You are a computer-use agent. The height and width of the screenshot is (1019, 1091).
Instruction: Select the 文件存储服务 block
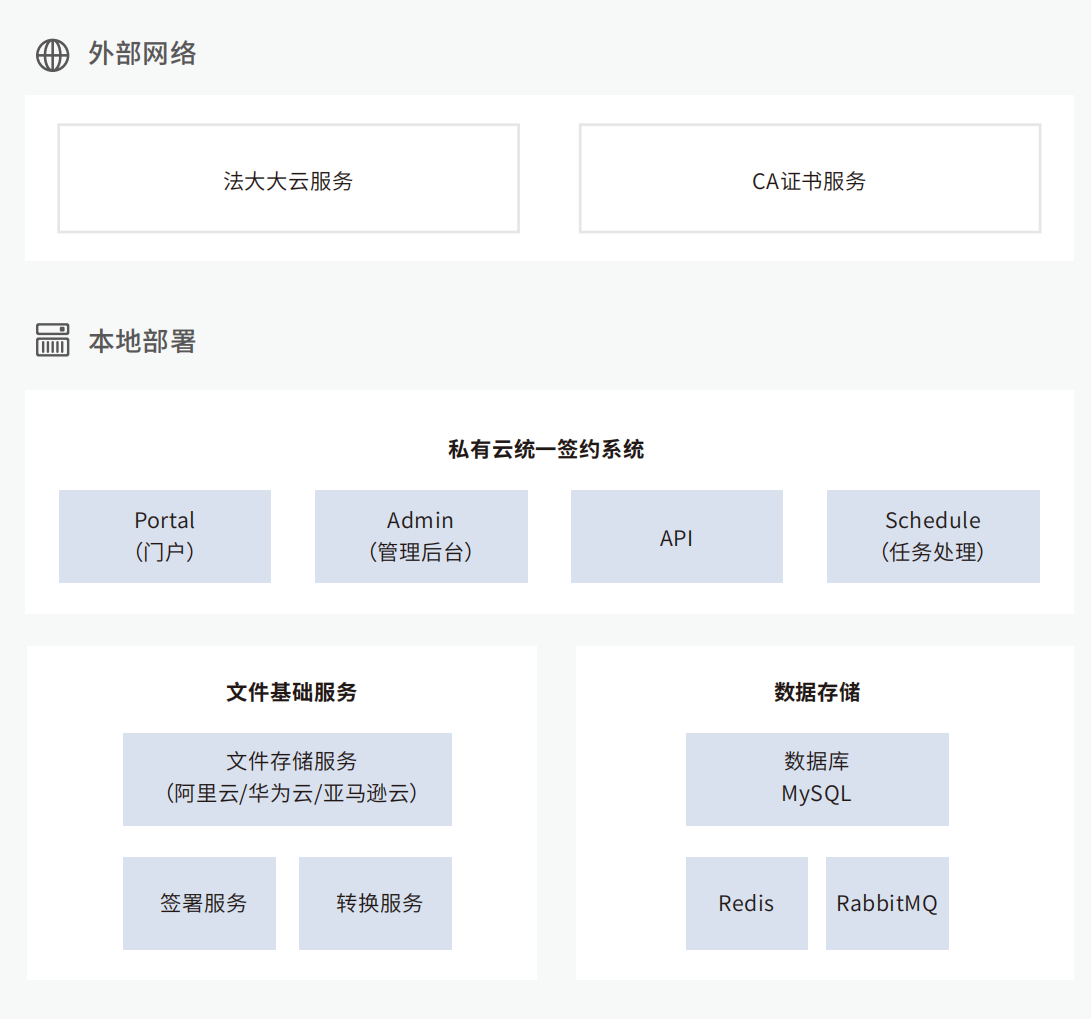pos(287,779)
